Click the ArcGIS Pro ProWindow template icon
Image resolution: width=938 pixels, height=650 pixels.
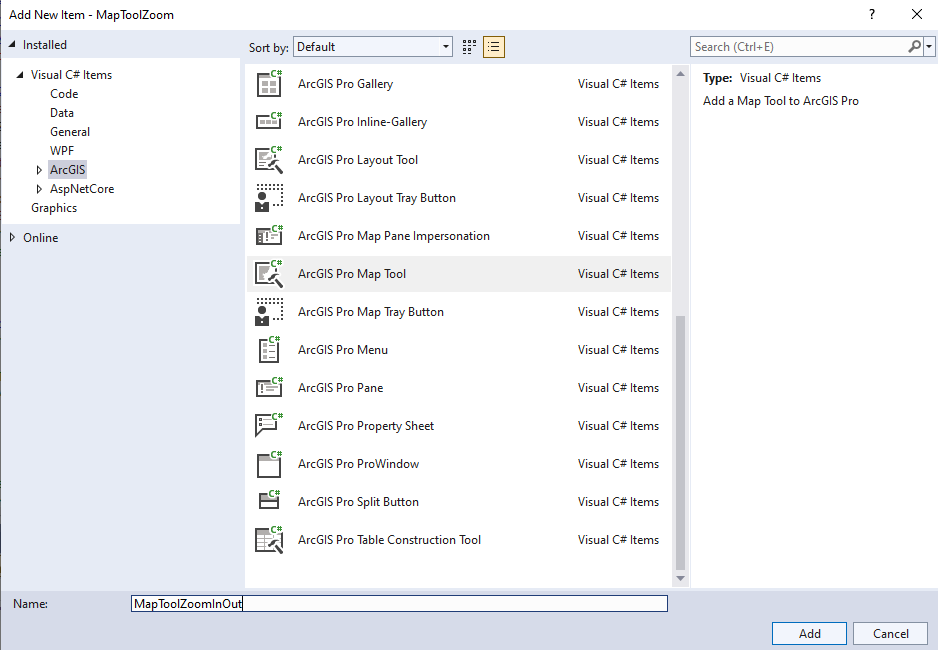pos(269,464)
